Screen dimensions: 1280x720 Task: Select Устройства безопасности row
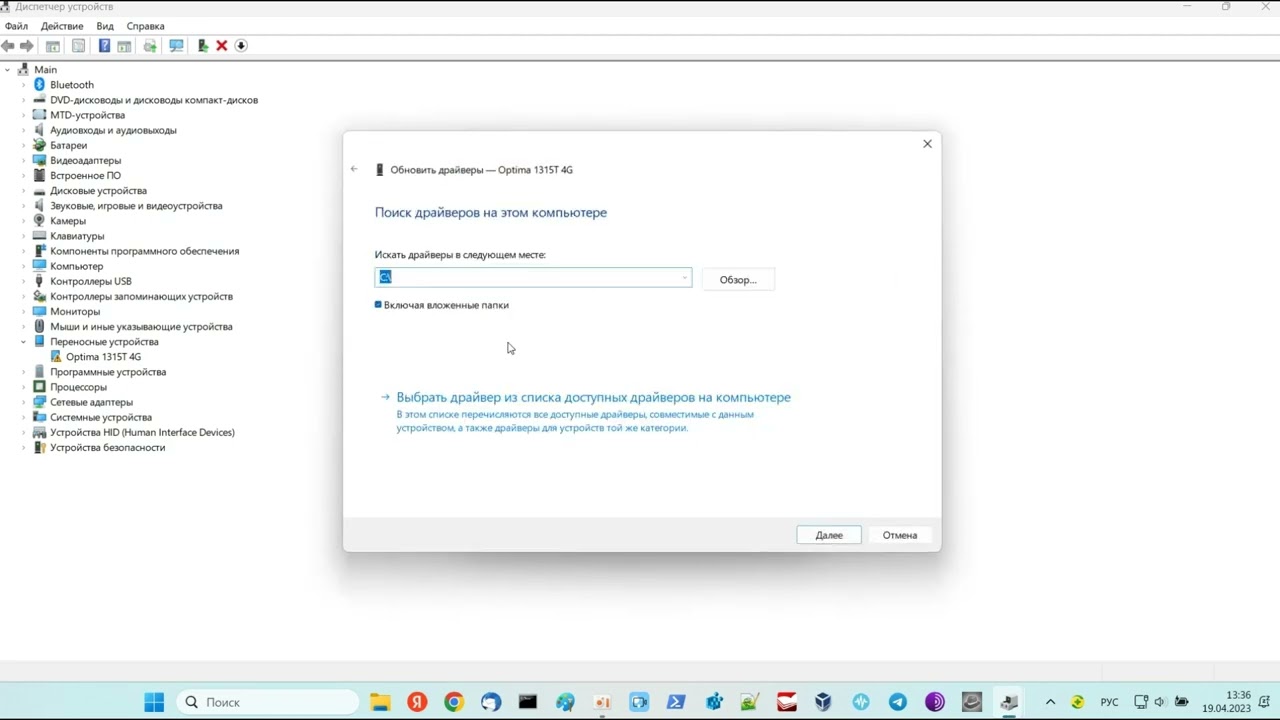click(x=107, y=448)
